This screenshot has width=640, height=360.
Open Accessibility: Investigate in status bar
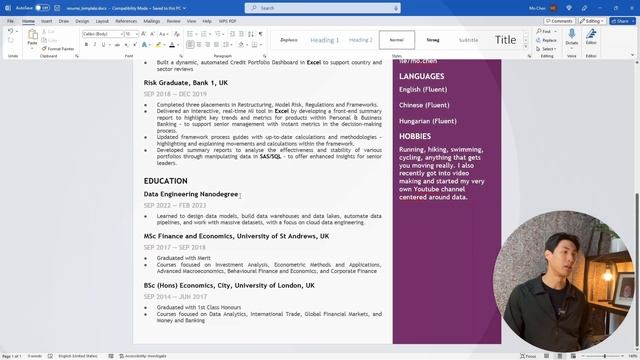[143, 356]
